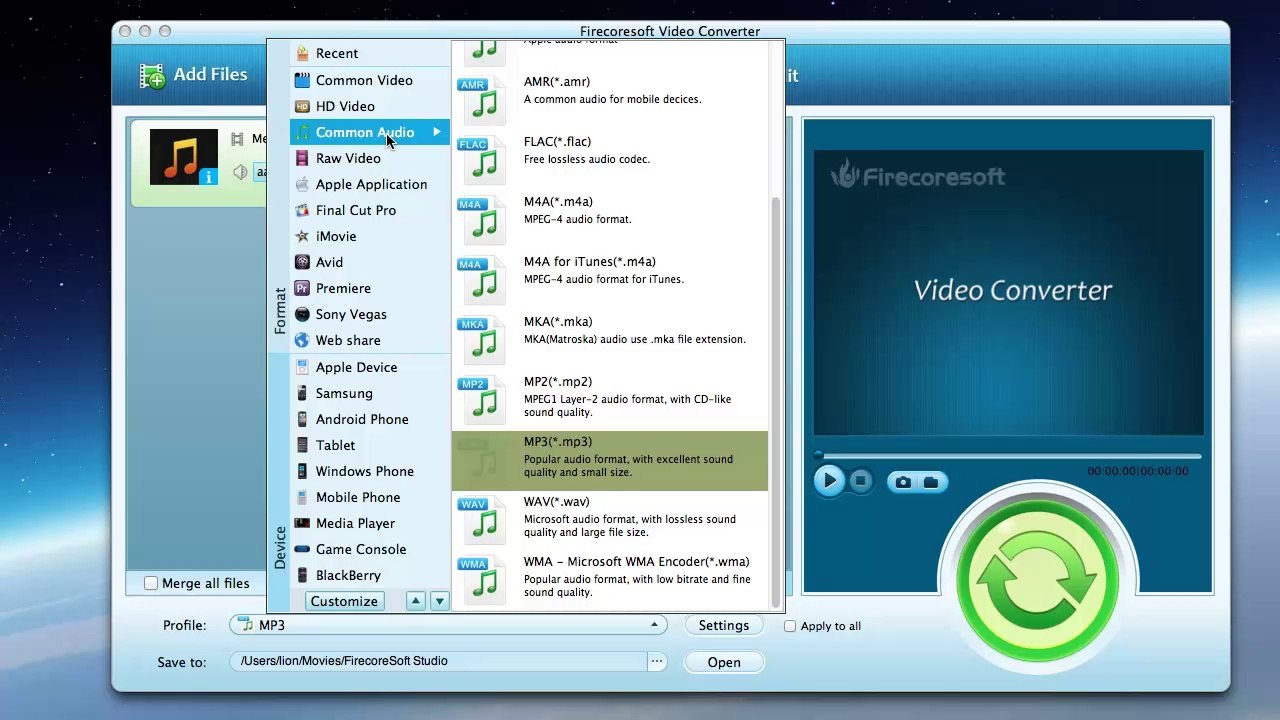
Task: Click the Avid category icon
Action: [x=302, y=262]
